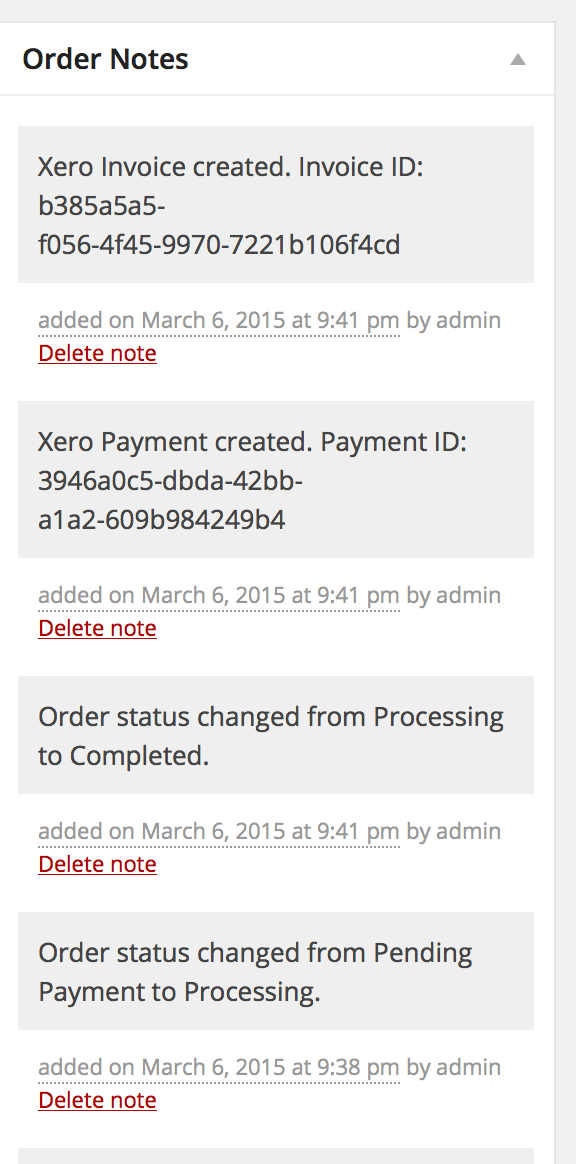576x1164 pixels.
Task: Click the Processing to Completed note timestamp
Action: [x=219, y=831]
